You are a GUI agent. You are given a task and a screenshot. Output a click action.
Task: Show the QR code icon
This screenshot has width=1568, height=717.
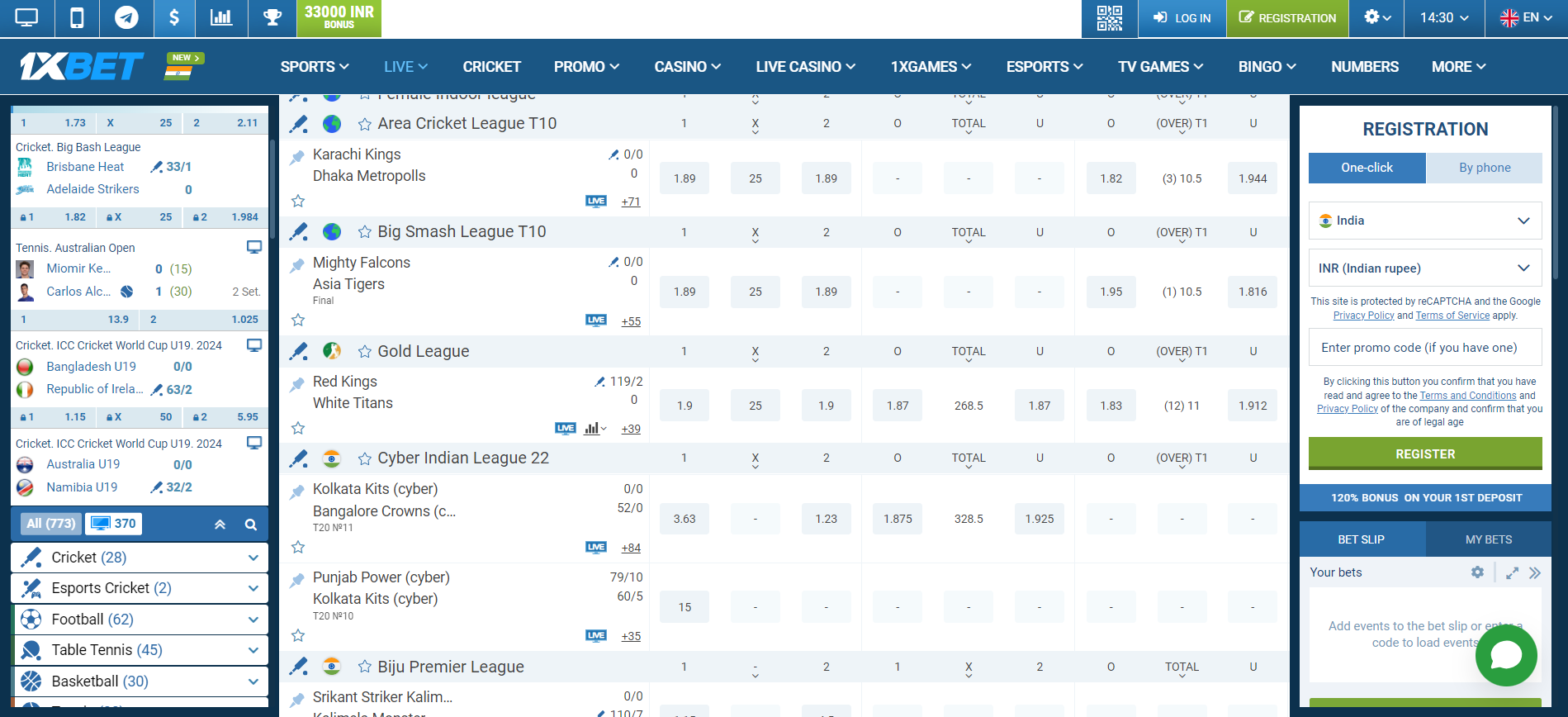coord(1109,18)
